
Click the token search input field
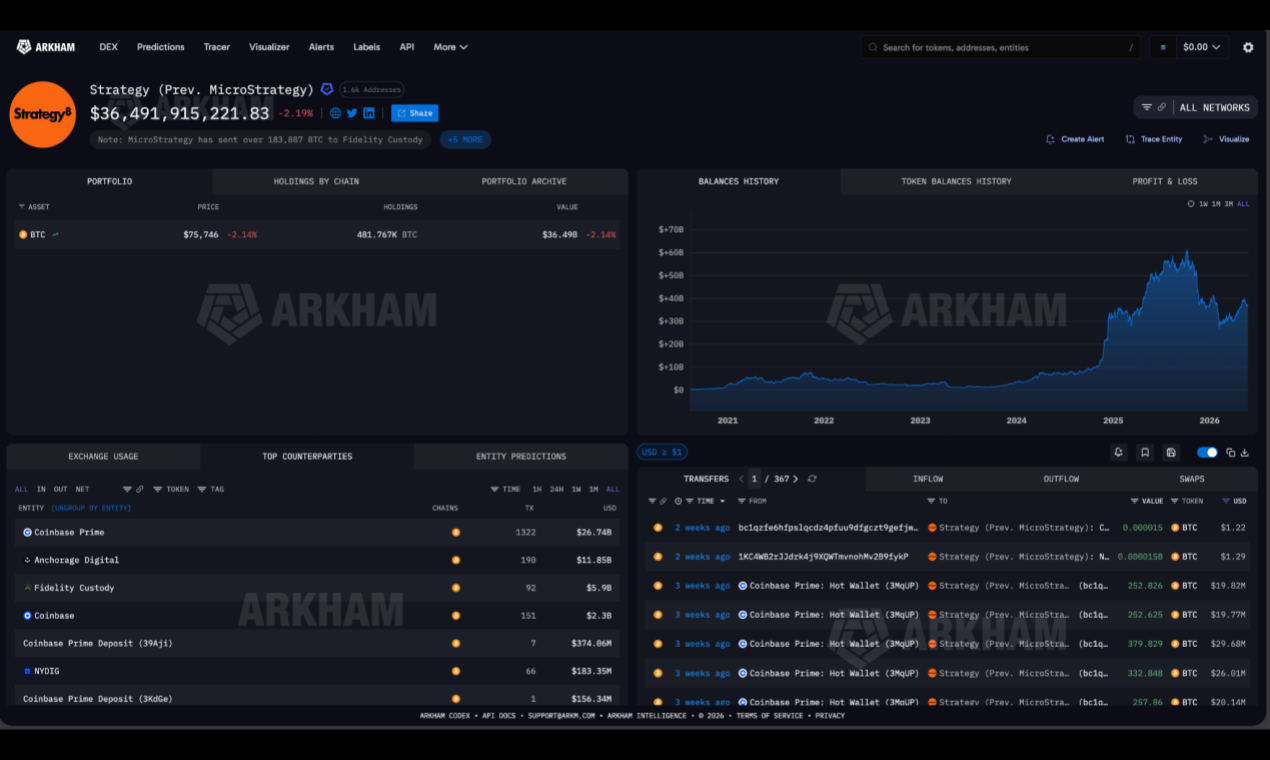[x=1000, y=47]
